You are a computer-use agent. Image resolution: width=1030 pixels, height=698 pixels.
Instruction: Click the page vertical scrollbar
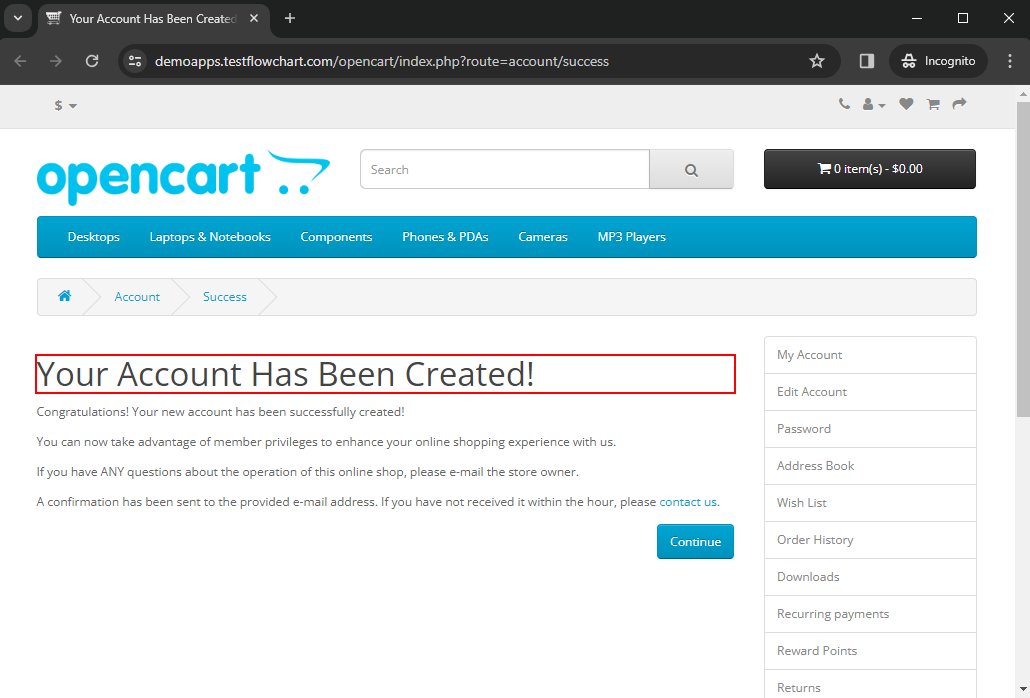click(x=1022, y=260)
